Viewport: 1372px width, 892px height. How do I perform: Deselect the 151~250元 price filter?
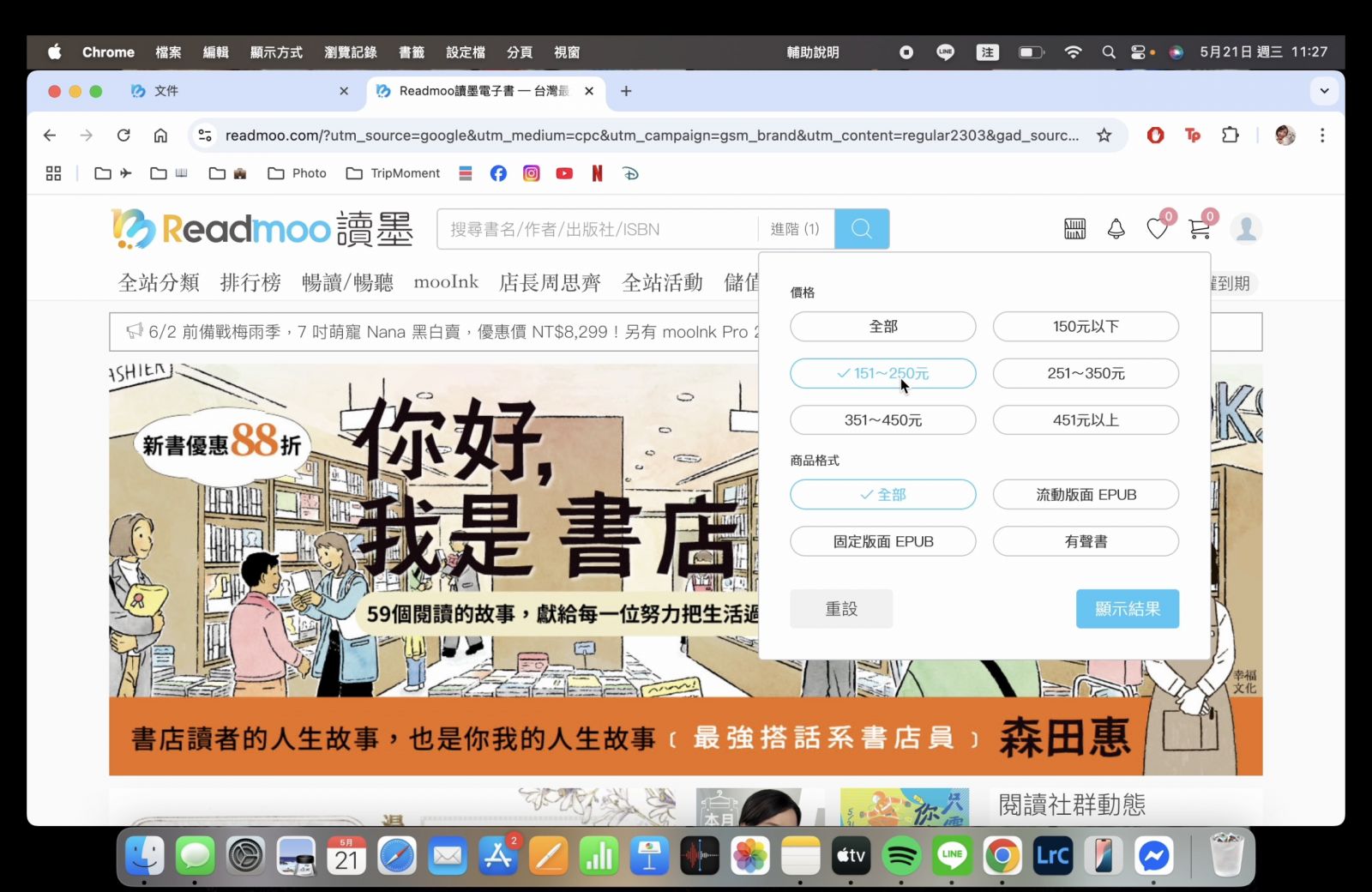coord(883,373)
